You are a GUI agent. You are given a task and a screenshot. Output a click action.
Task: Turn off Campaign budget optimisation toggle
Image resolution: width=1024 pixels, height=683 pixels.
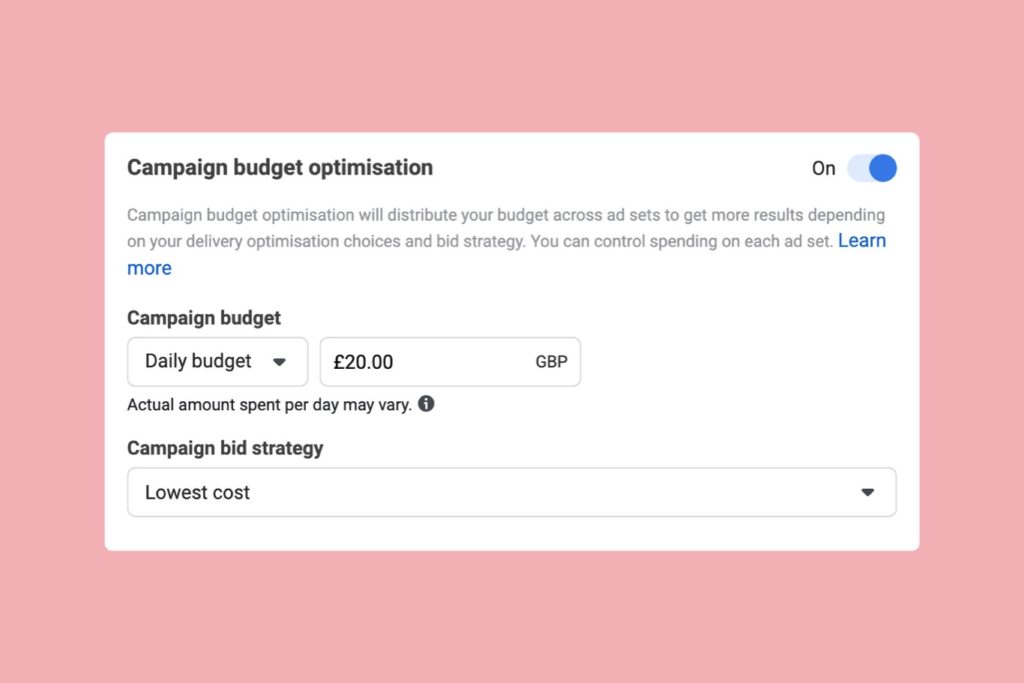point(871,168)
